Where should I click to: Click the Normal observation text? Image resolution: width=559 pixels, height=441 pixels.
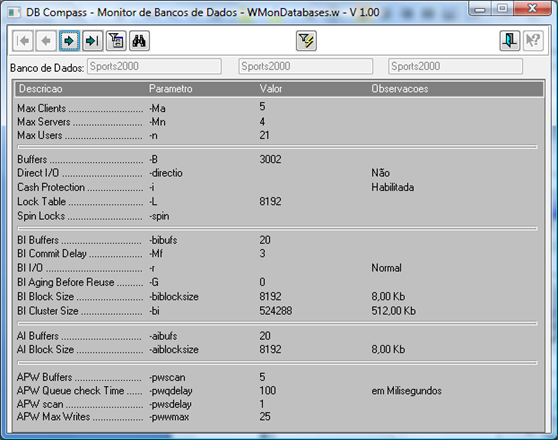[x=386, y=268]
